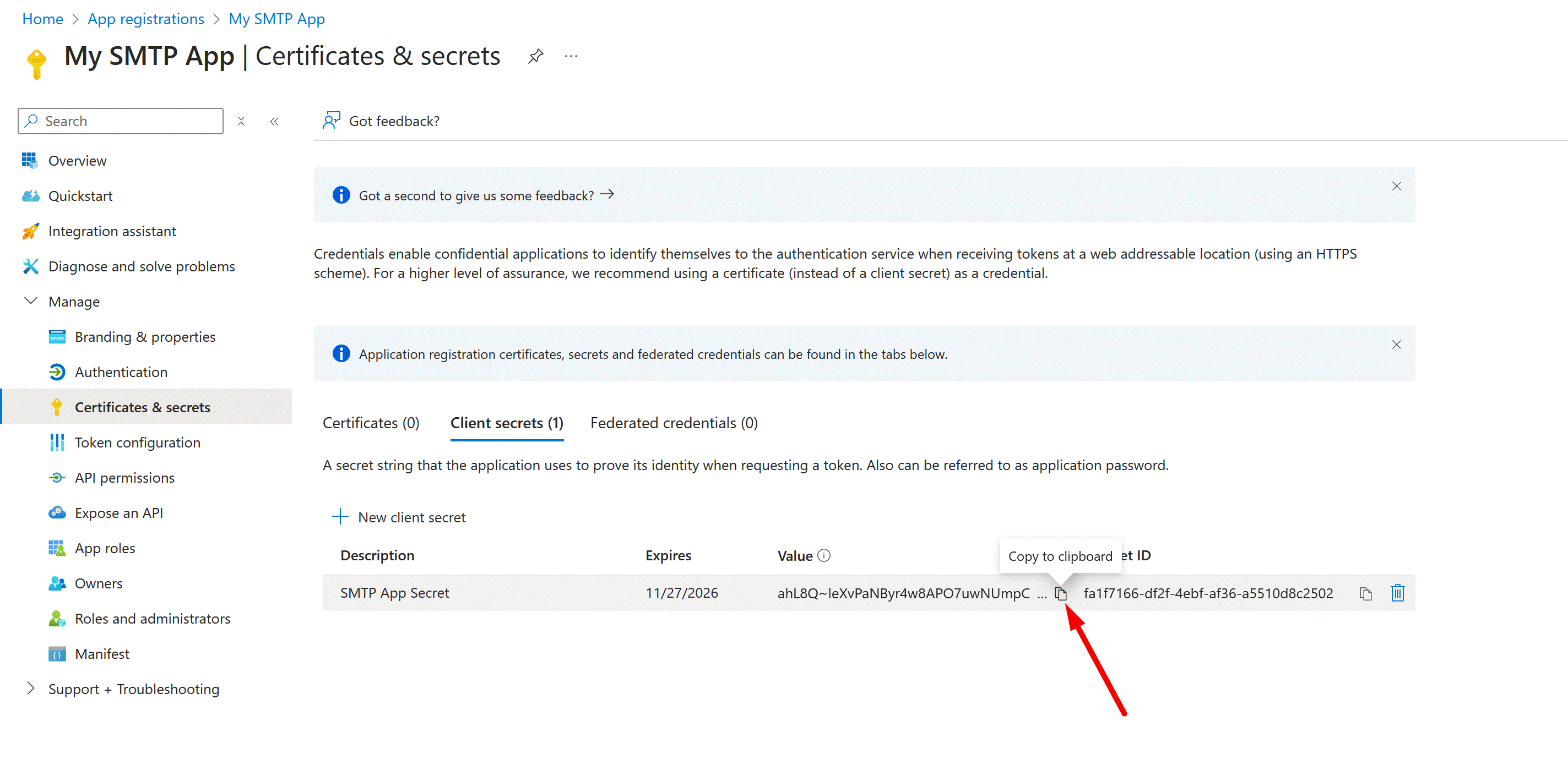Screen dimensions: 1568x759
Task: Dismiss the feedback request banner
Action: click(1396, 186)
